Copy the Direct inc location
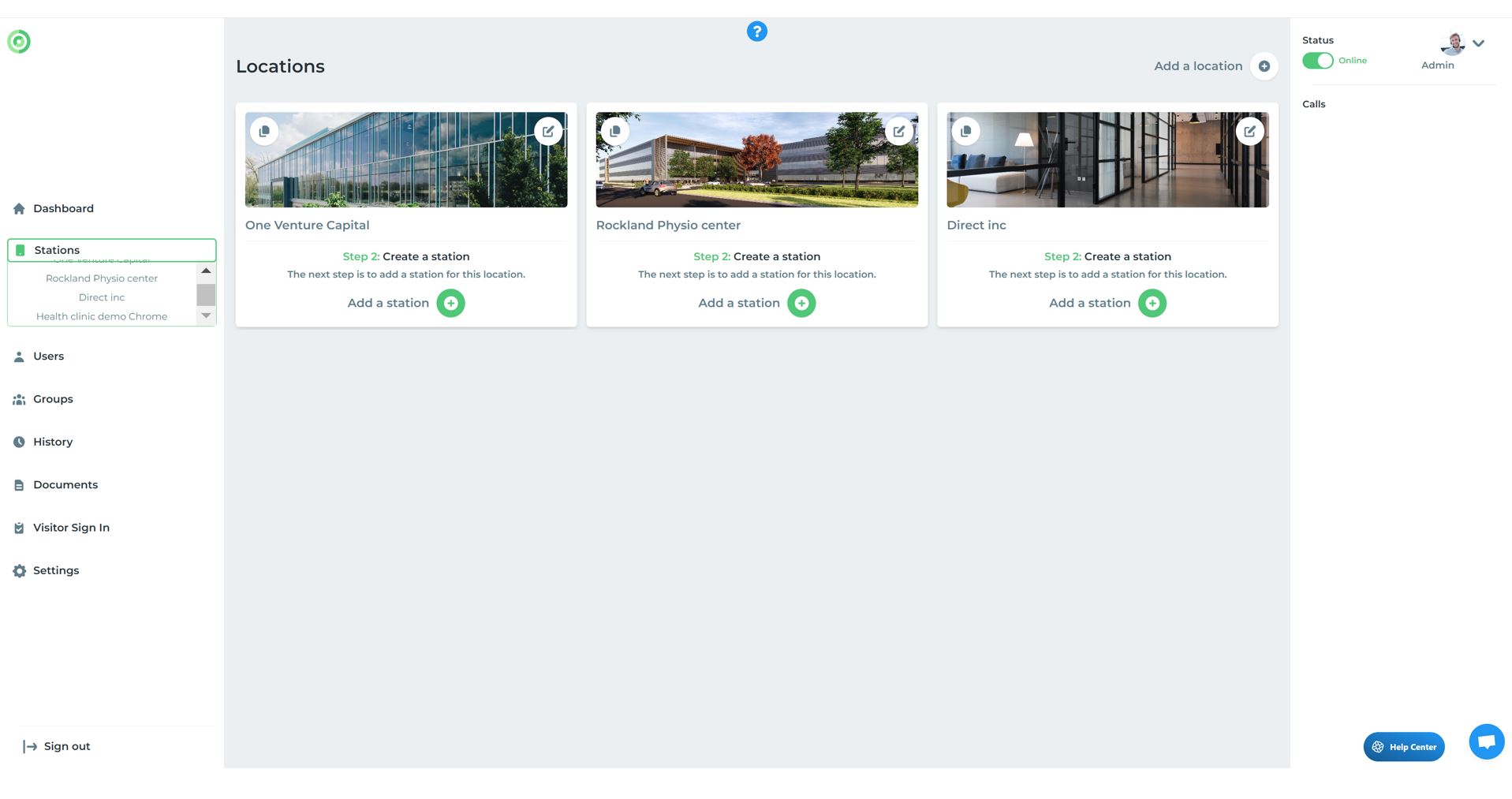1512x799 pixels. pos(966,131)
